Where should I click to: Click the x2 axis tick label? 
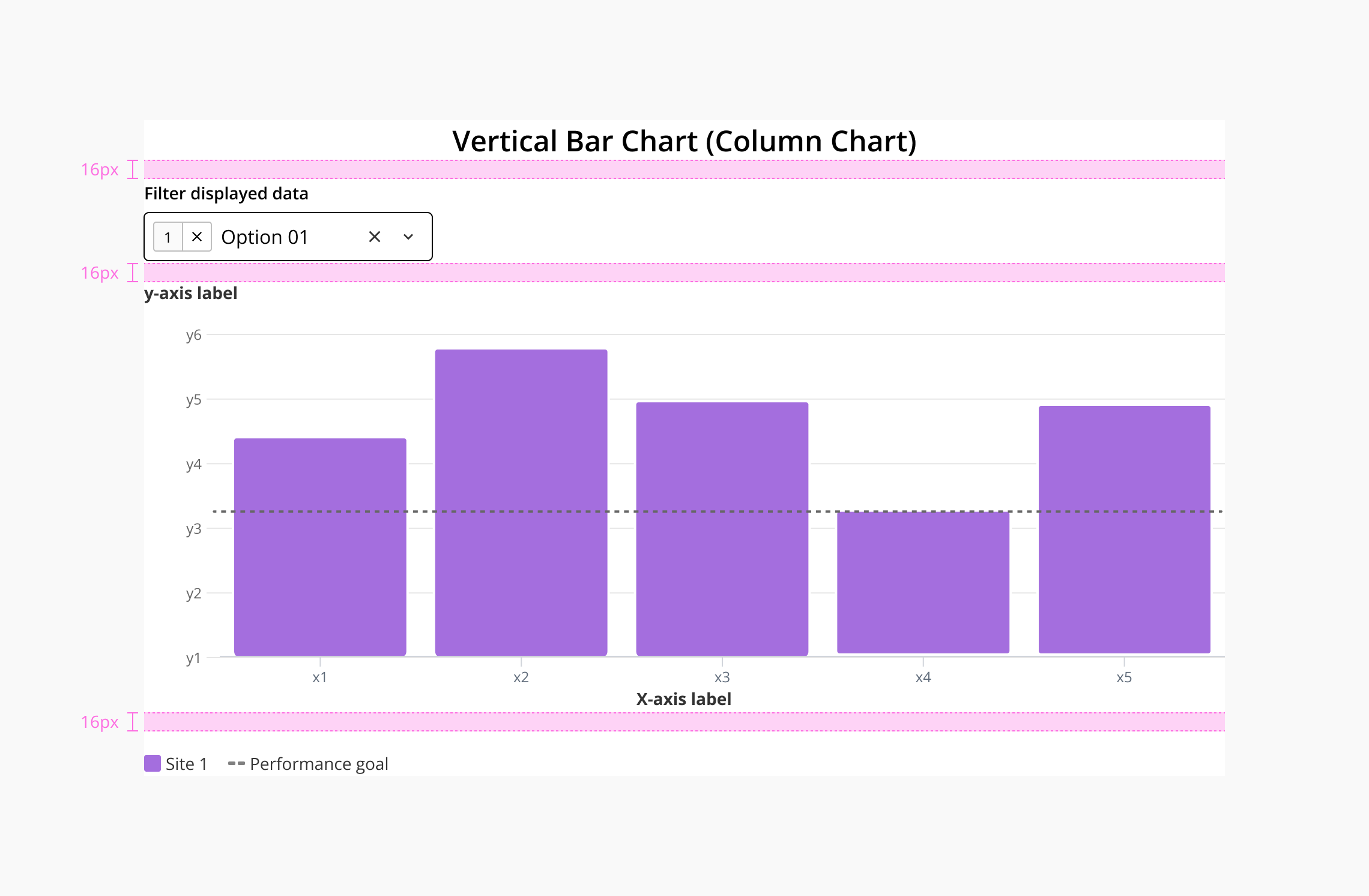(521, 677)
